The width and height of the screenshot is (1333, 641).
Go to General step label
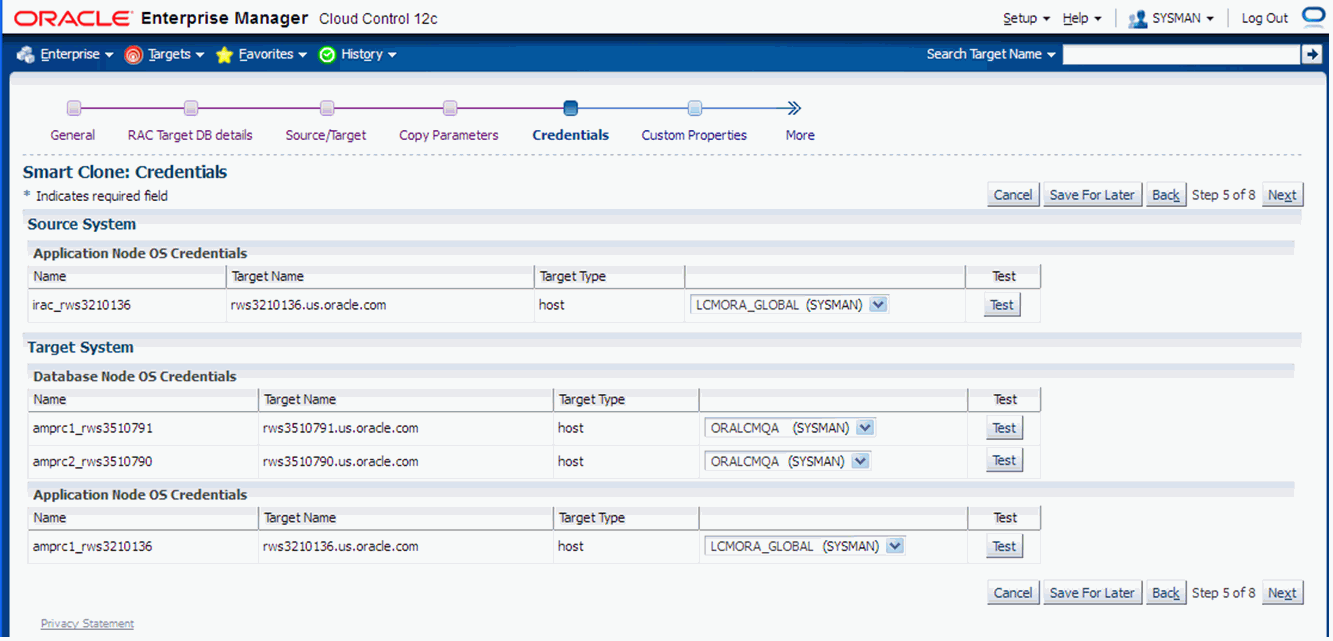[73, 135]
